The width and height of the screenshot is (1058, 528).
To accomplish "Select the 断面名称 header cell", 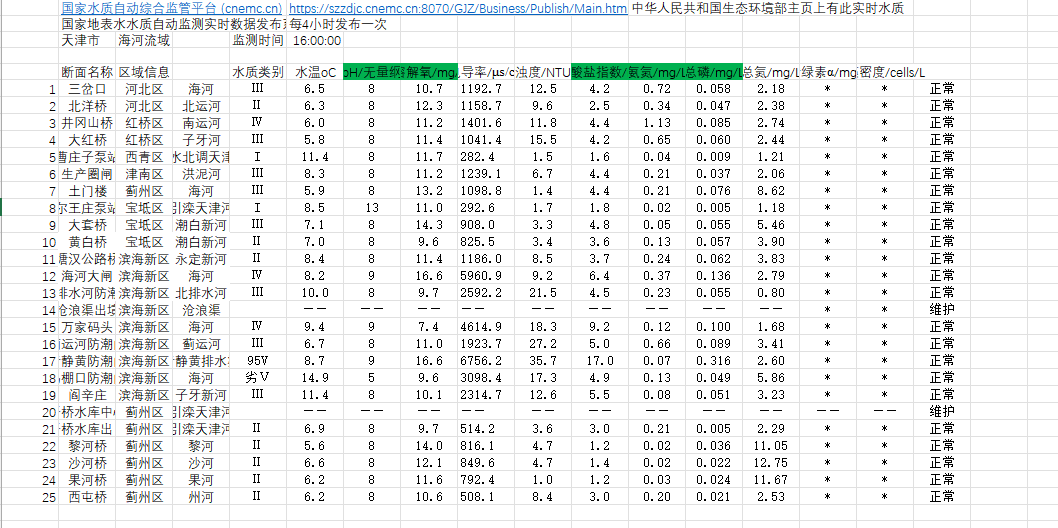I will (87, 73).
